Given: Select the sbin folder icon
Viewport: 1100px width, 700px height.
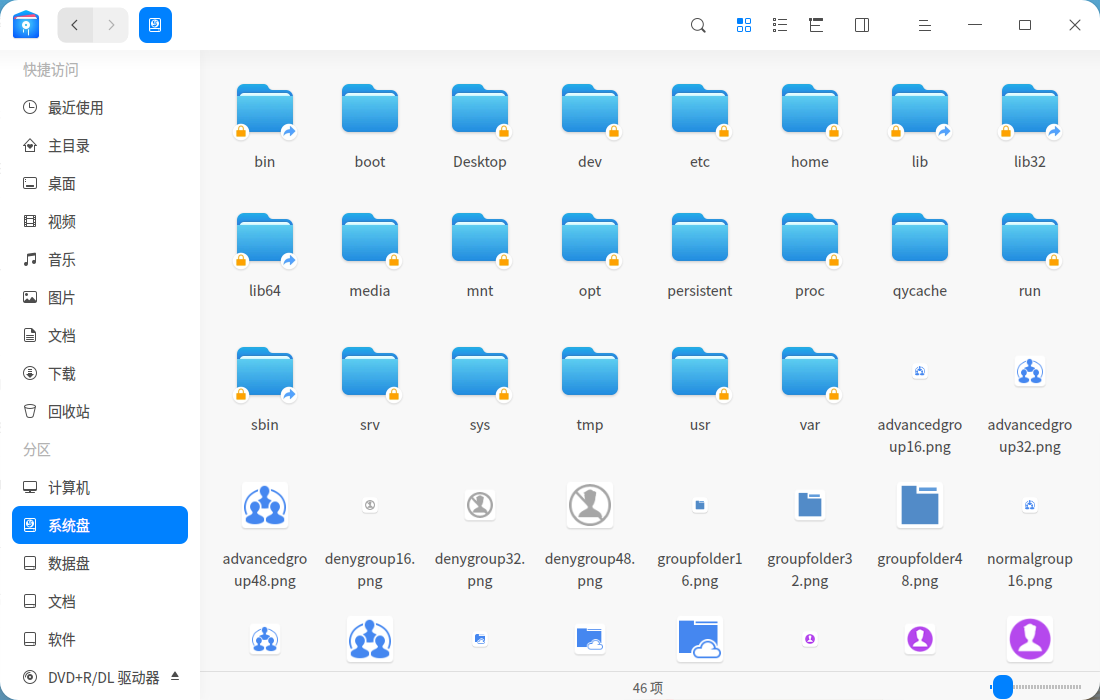Looking at the screenshot, I should click(264, 374).
